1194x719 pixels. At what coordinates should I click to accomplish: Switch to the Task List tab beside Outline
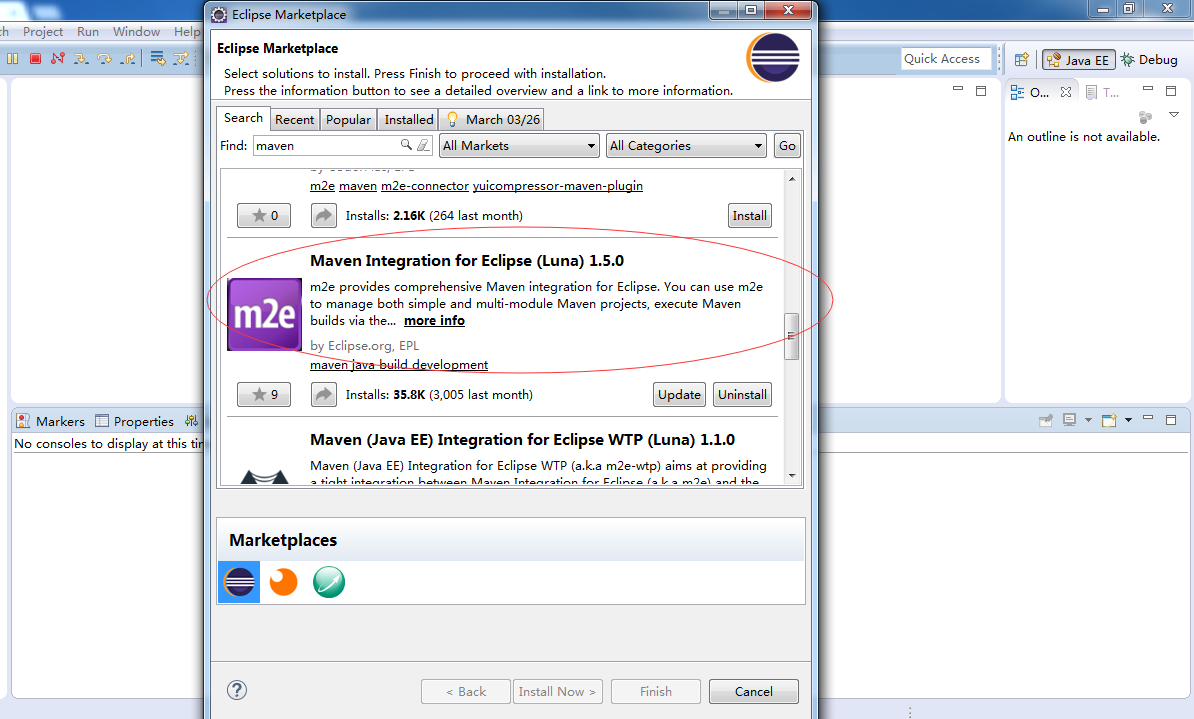tap(1103, 92)
